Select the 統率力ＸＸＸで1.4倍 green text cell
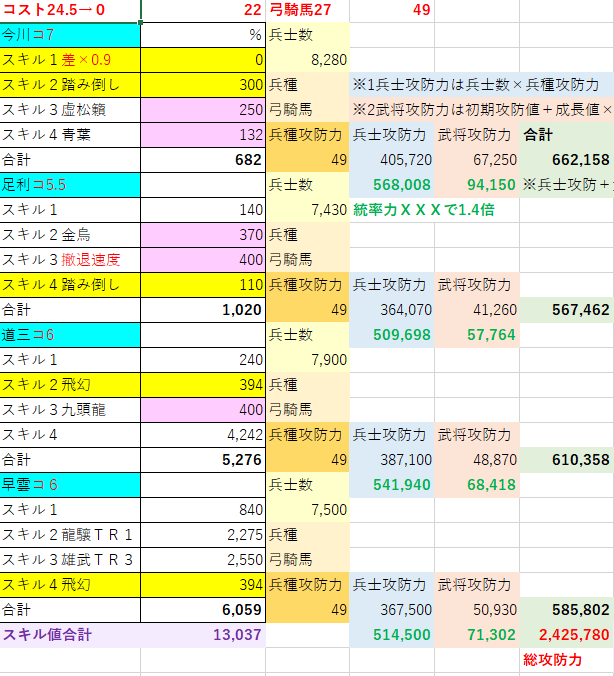Screen dimensions: 614x676 [x=423, y=210]
